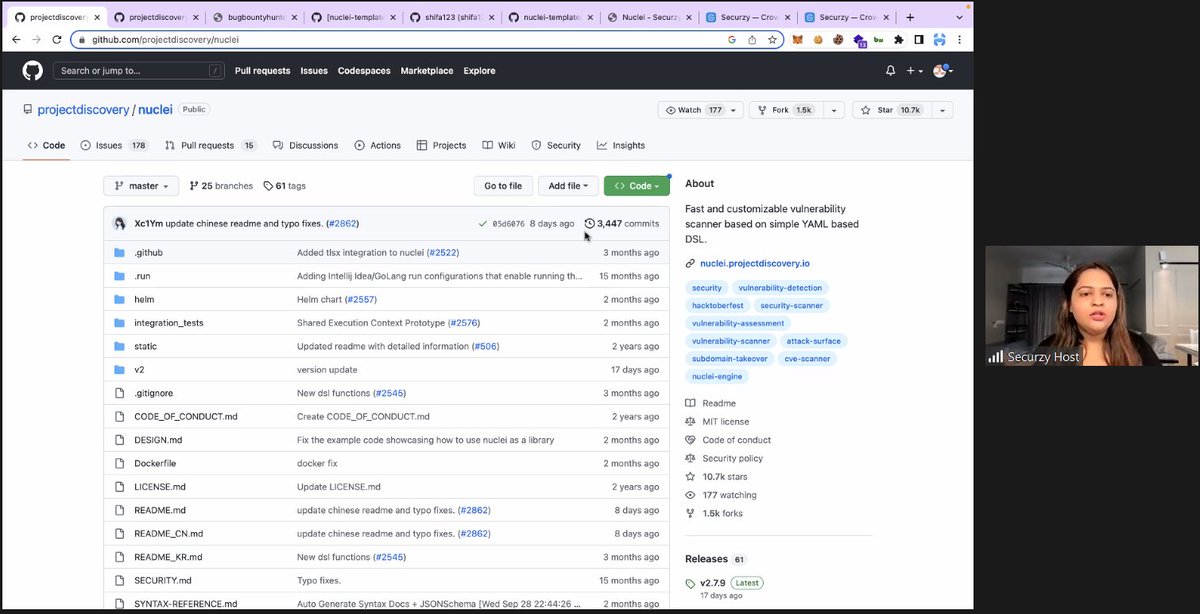Viewport: 1200px width, 614px height.
Task: Open commit hash 05d6076
Action: (510, 224)
